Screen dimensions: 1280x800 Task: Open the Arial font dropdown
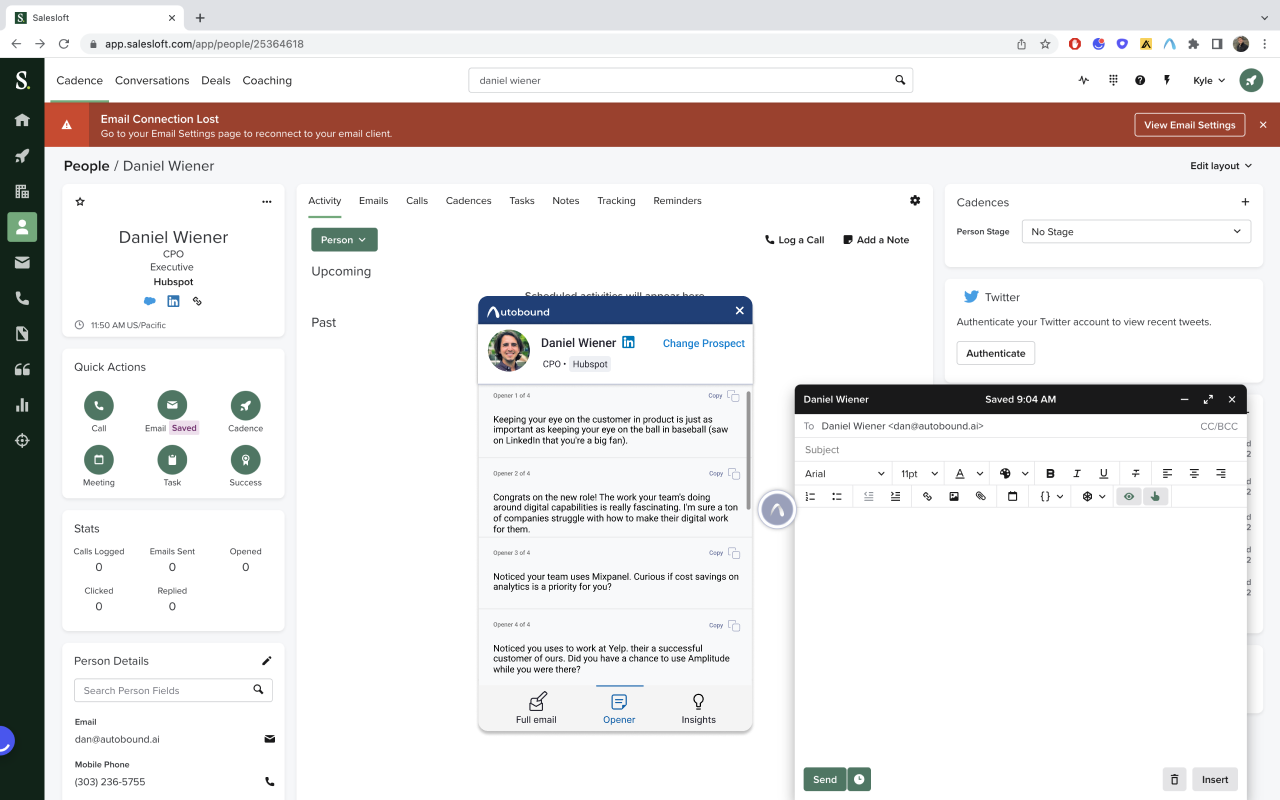click(x=845, y=473)
